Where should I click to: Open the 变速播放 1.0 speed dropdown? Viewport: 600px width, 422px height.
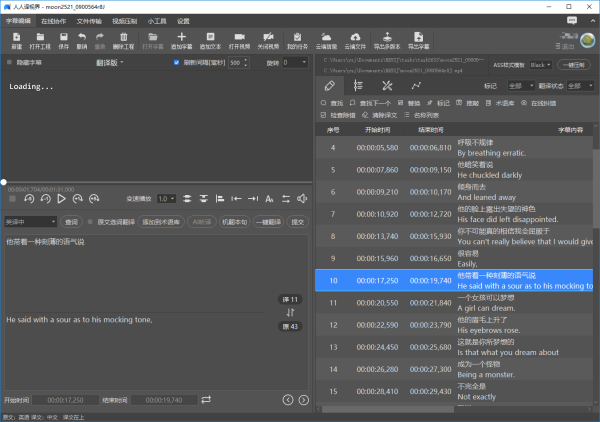click(x=166, y=199)
